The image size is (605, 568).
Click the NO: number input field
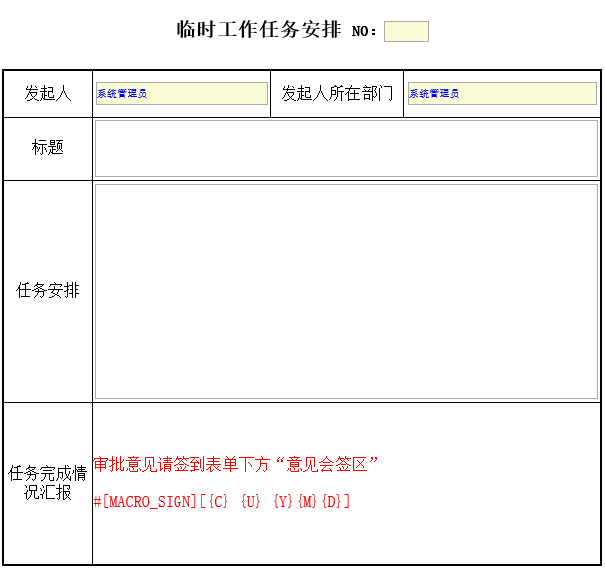(406, 32)
